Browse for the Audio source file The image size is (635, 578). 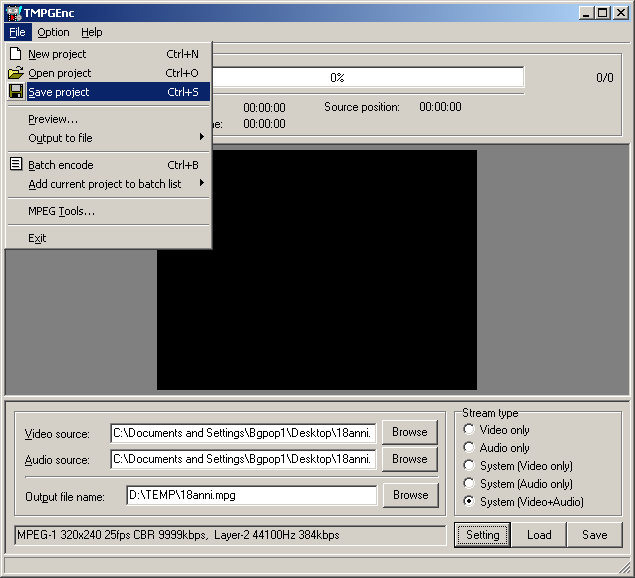tap(409, 459)
